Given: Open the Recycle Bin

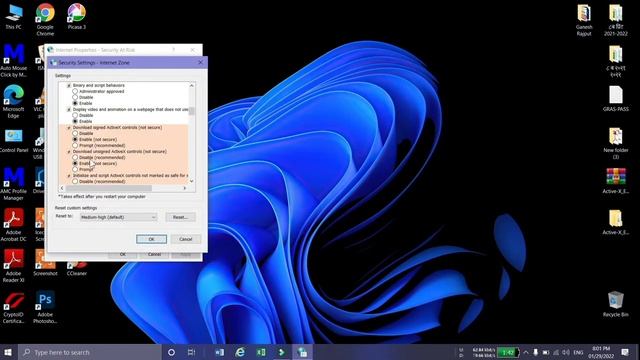Looking at the screenshot, I should [616, 304].
